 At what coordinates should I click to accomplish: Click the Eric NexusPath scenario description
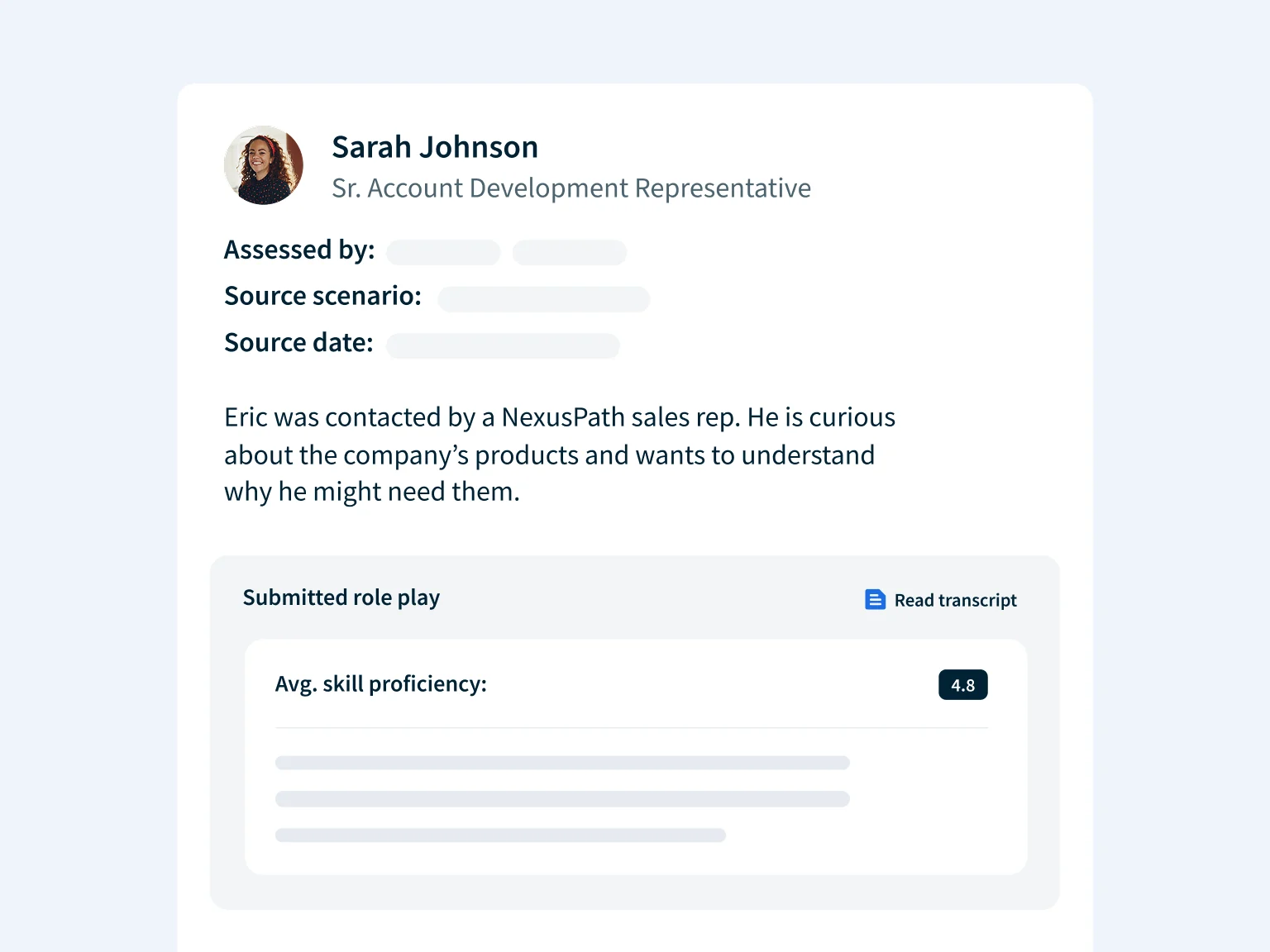[559, 455]
